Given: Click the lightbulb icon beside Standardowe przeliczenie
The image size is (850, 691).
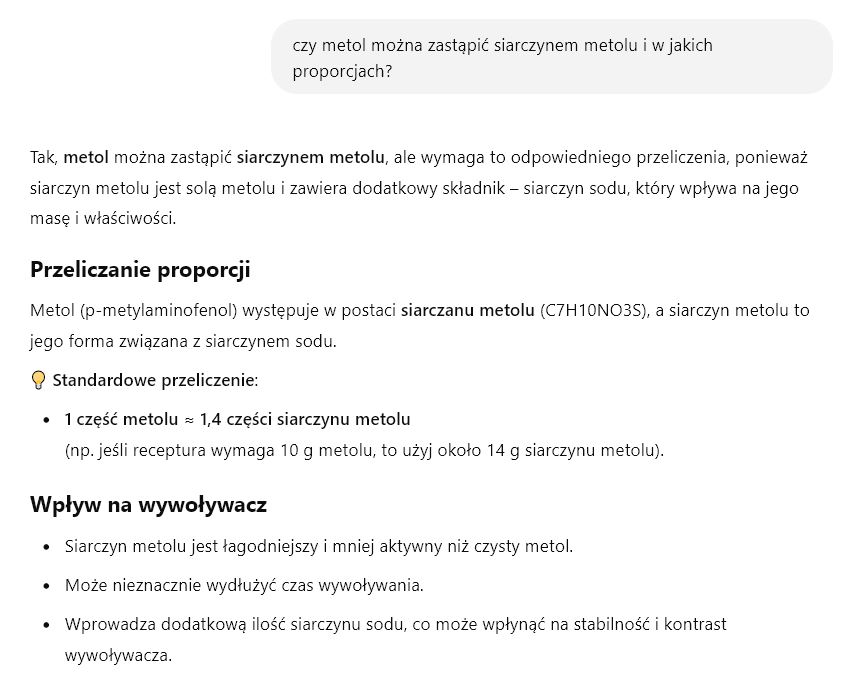Looking at the screenshot, I should (x=39, y=380).
